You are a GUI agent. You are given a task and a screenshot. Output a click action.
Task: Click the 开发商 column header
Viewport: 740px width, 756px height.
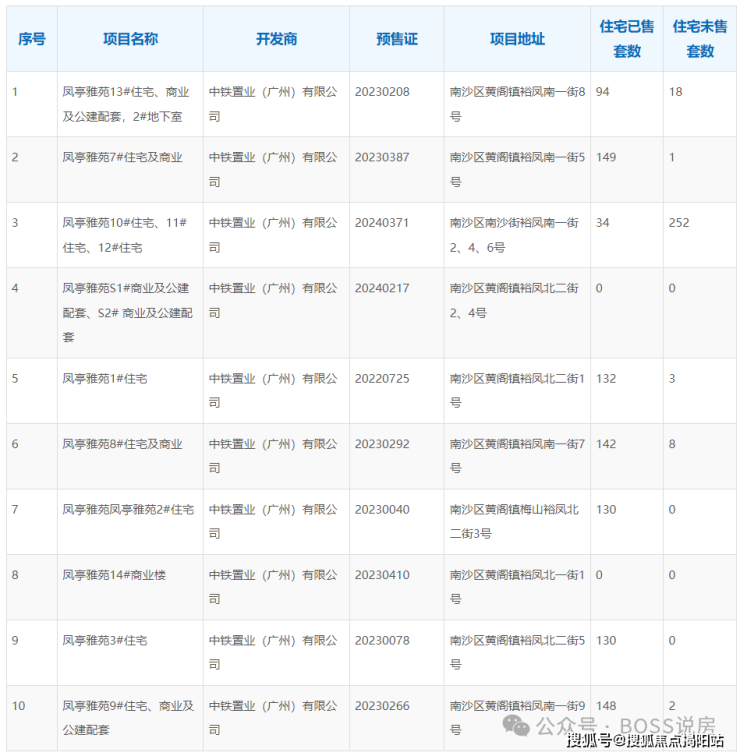tap(276, 39)
